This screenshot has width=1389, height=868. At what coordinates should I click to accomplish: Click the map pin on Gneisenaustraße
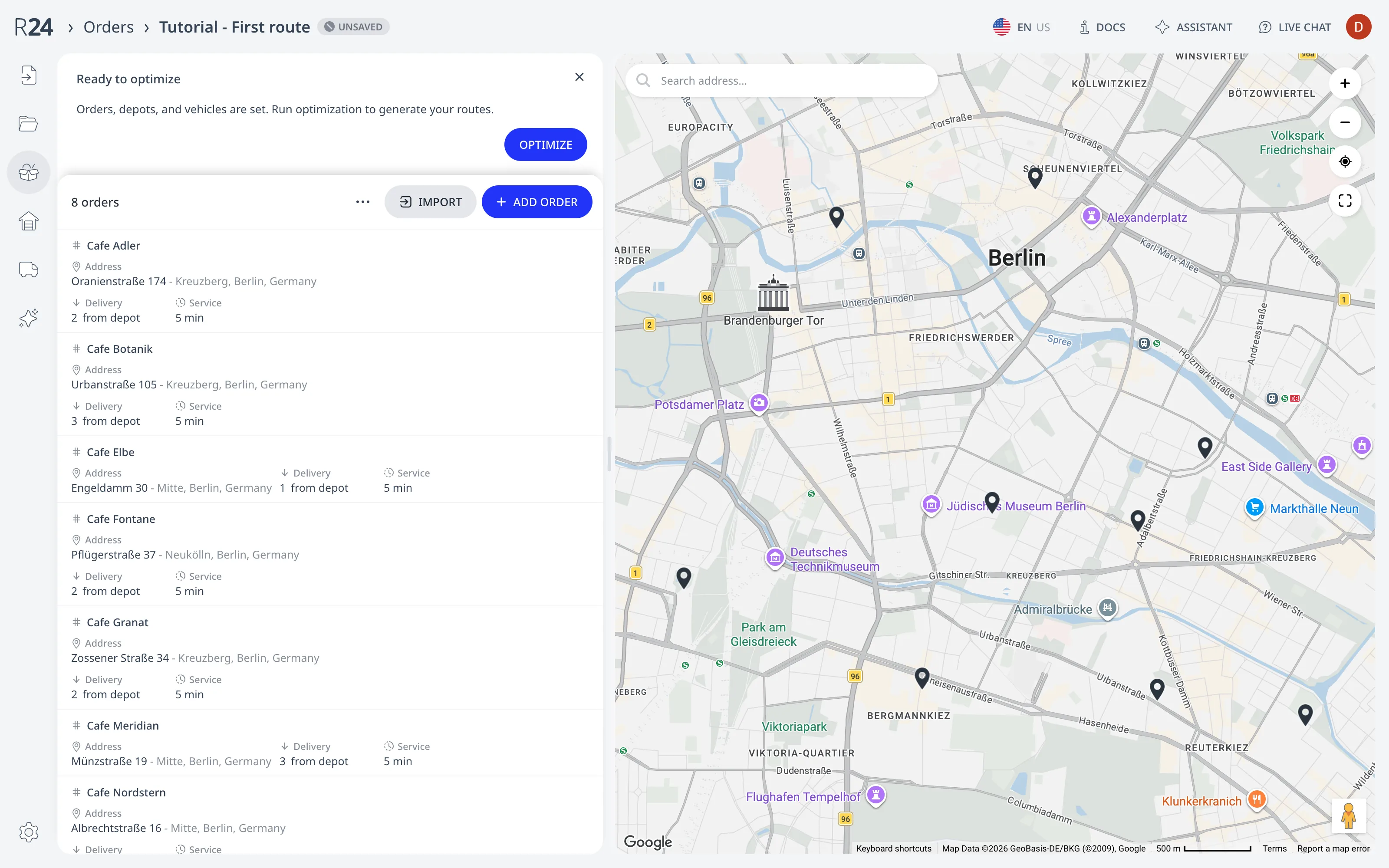click(922, 678)
